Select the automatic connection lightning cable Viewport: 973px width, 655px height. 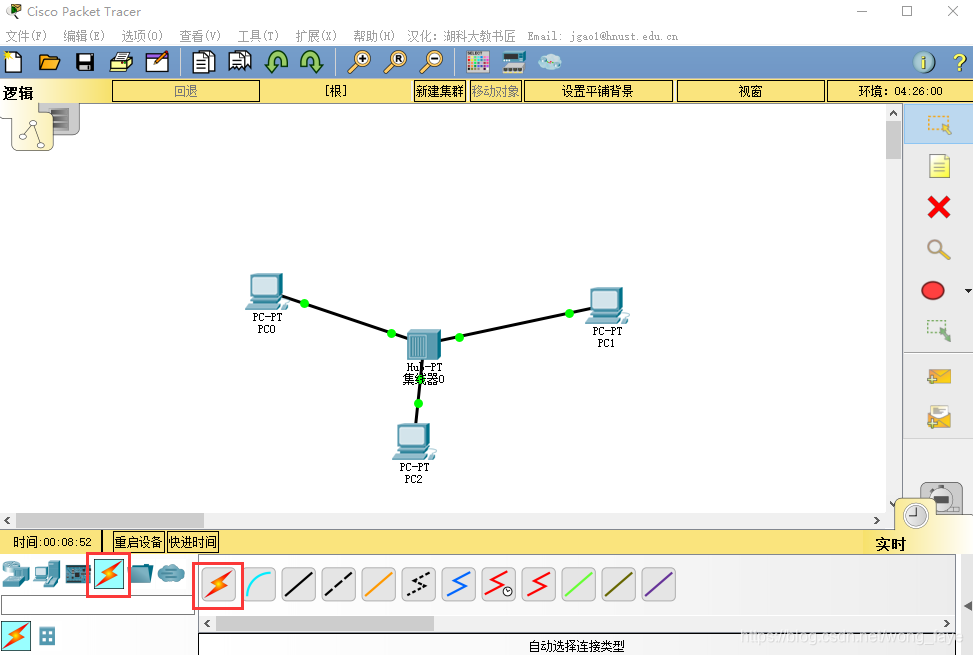click(x=218, y=585)
